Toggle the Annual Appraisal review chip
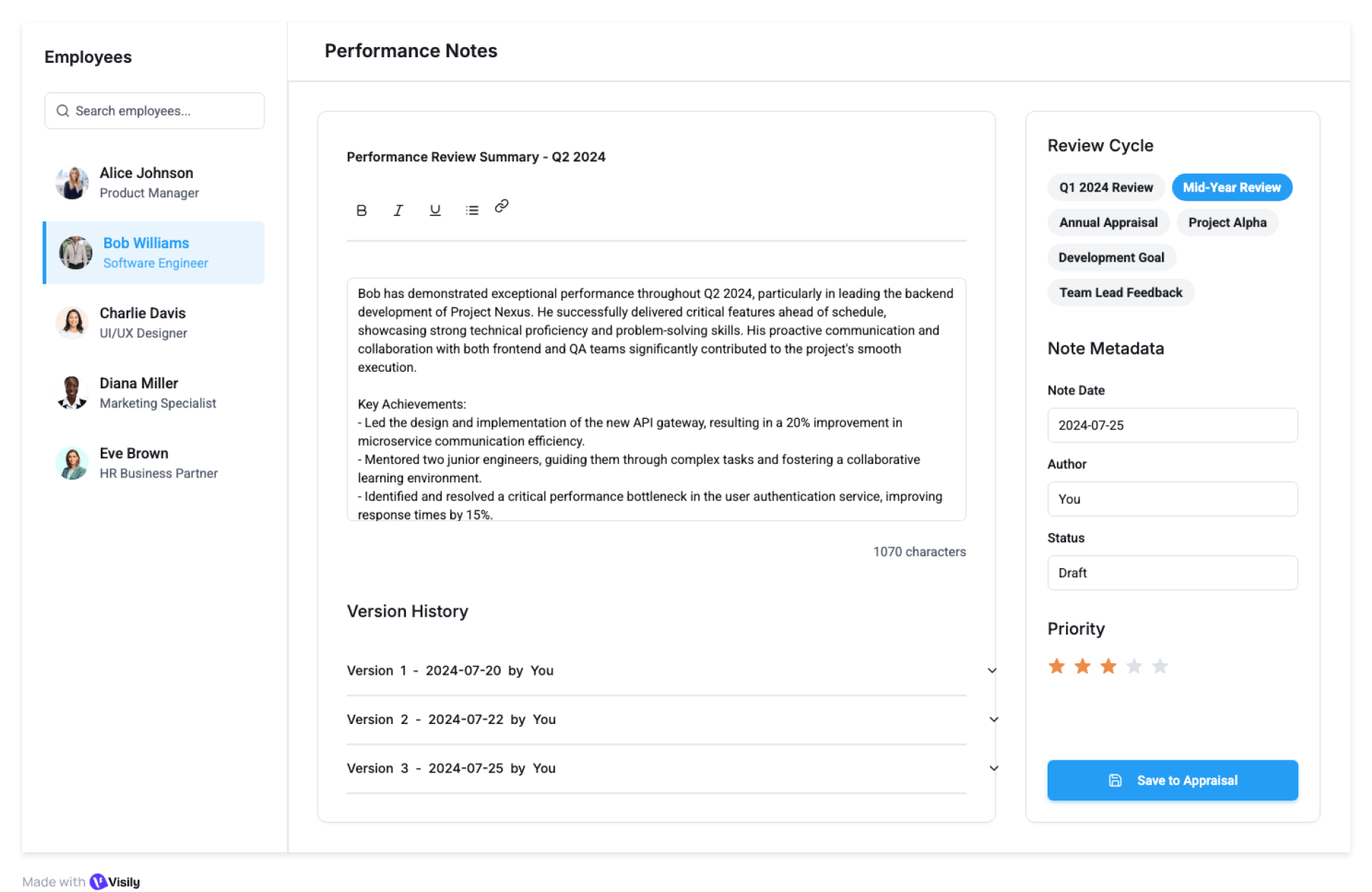Screen dimensions: 1372x892 (1108, 222)
